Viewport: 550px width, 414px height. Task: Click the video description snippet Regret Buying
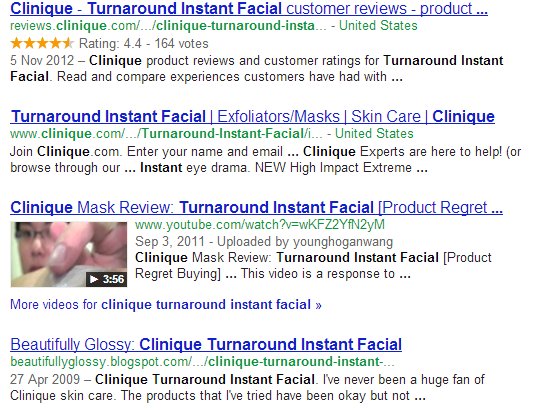click(313, 266)
